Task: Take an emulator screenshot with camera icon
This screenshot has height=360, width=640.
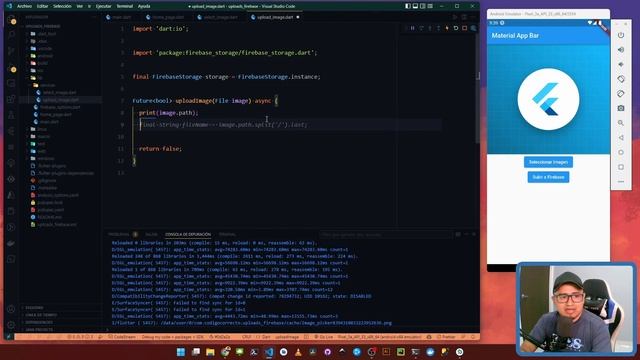Action: 621,108
